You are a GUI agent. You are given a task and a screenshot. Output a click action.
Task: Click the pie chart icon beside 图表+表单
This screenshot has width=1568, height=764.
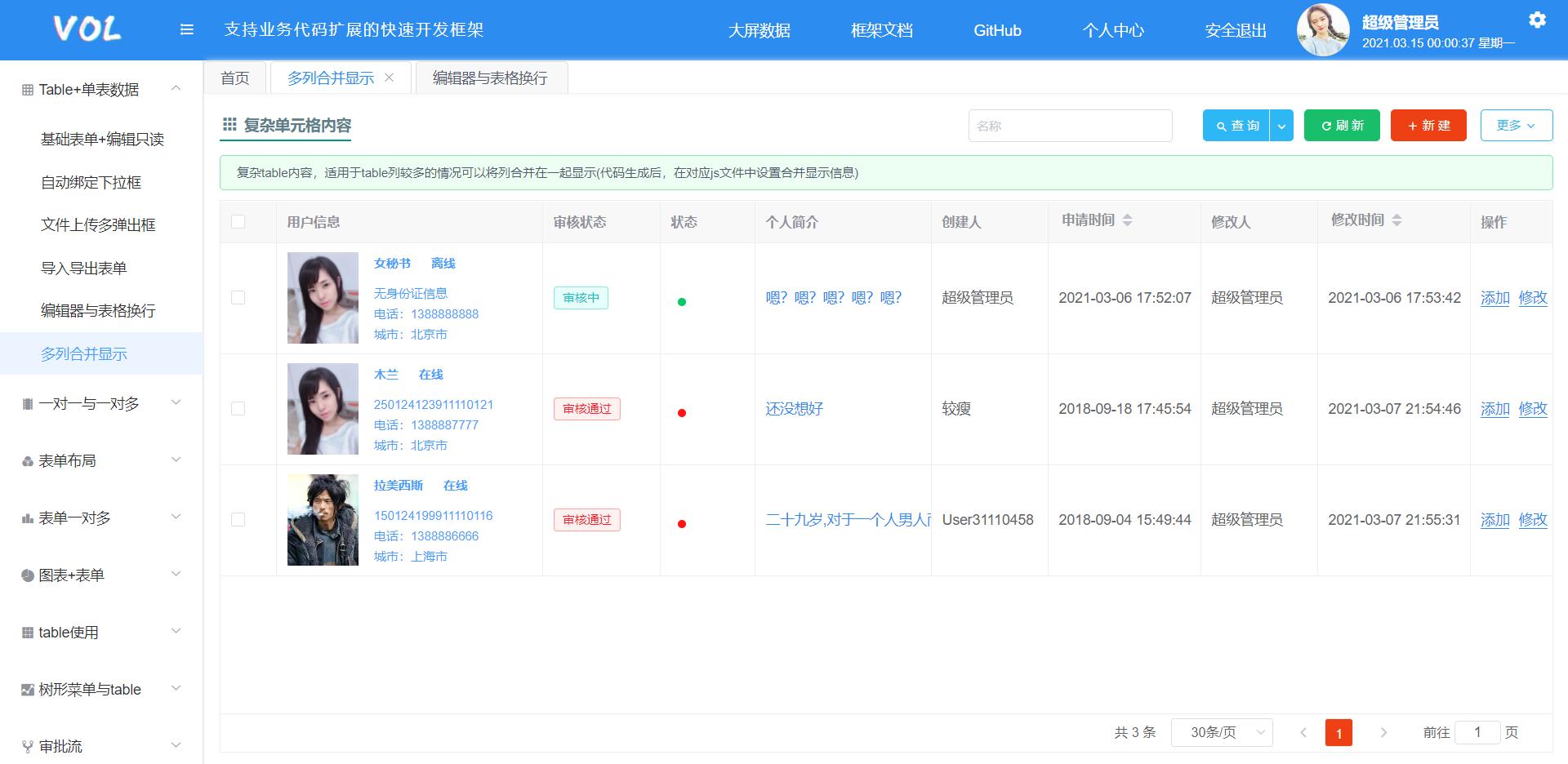(x=28, y=575)
